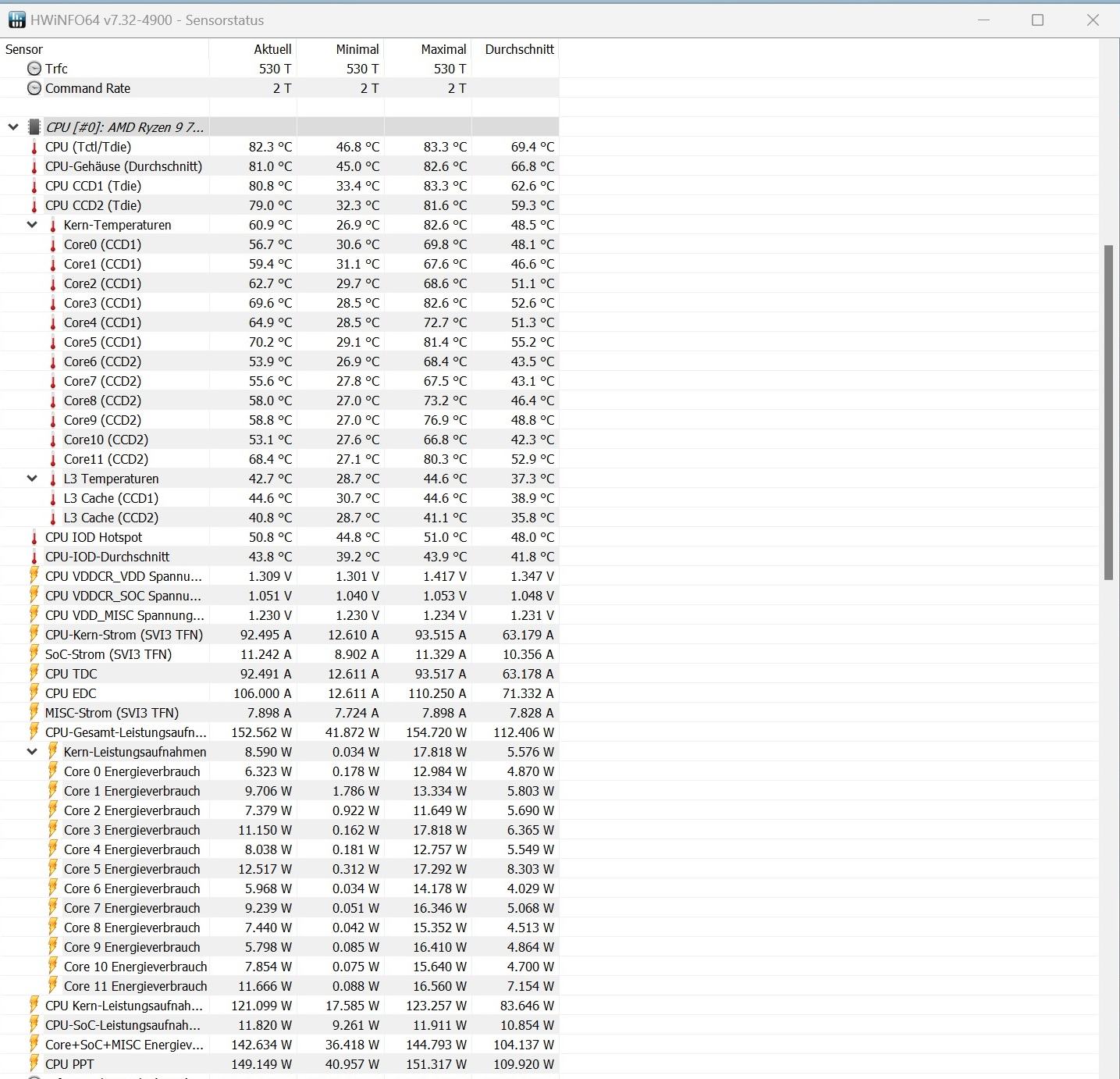1120x1079 pixels.
Task: Click the Durchschnitt column header
Action: point(515,49)
